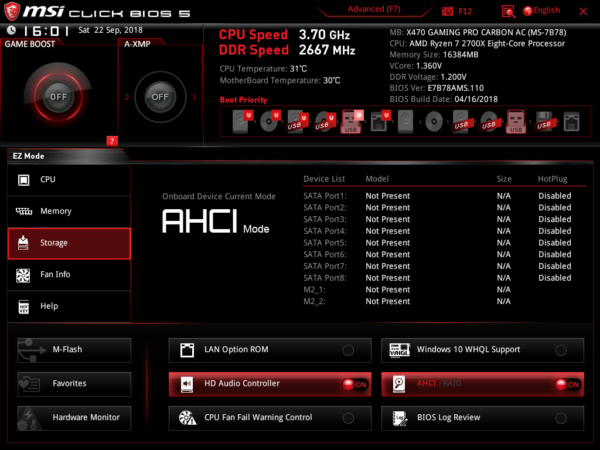Viewport: 600px width, 450px height.
Task: Open the Fan Info section
Action: [x=69, y=275]
